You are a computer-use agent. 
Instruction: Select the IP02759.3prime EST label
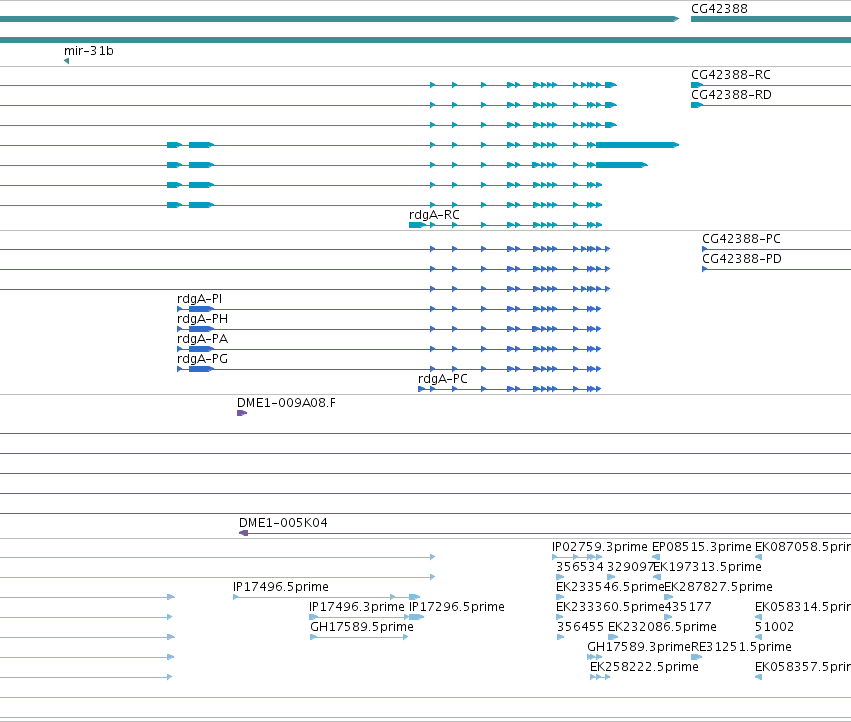pos(600,547)
